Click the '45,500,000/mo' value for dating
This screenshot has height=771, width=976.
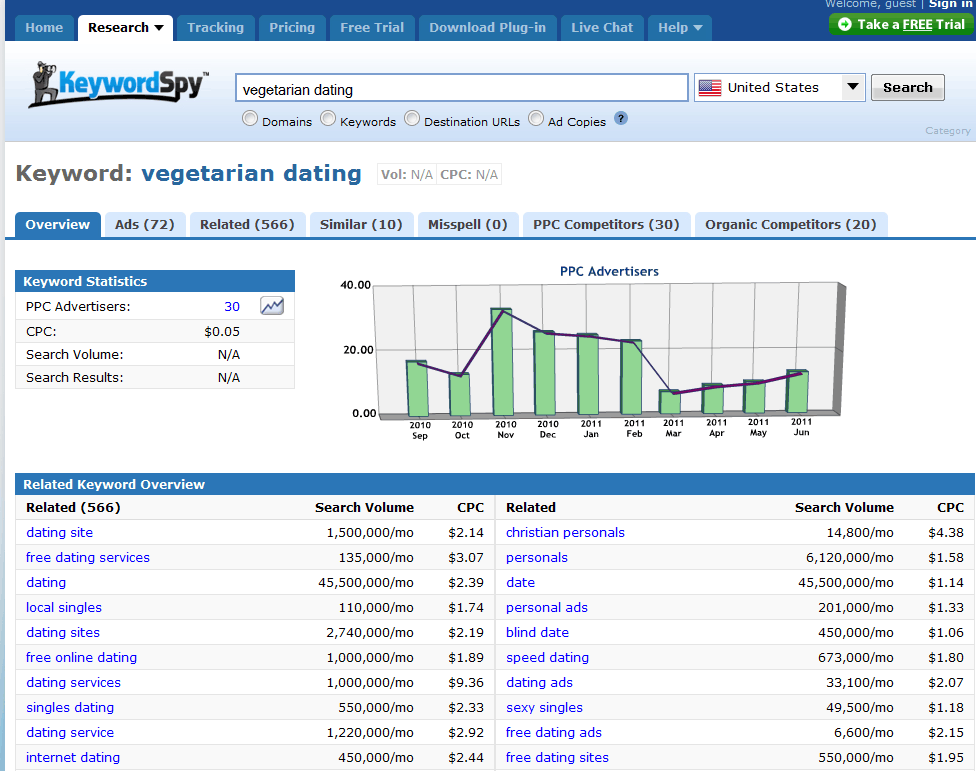(x=366, y=582)
